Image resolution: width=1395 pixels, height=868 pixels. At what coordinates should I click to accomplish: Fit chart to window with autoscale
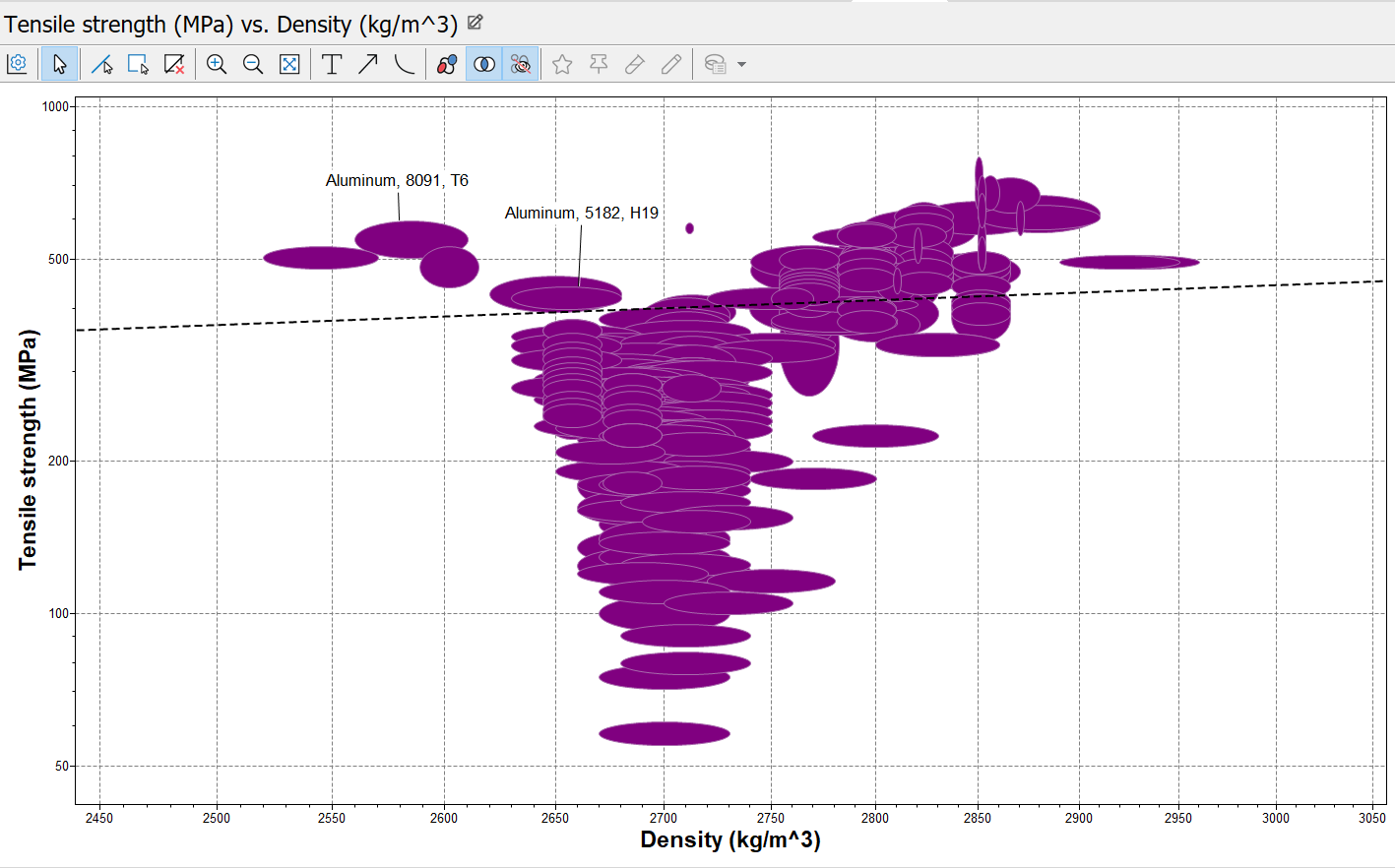click(x=289, y=64)
